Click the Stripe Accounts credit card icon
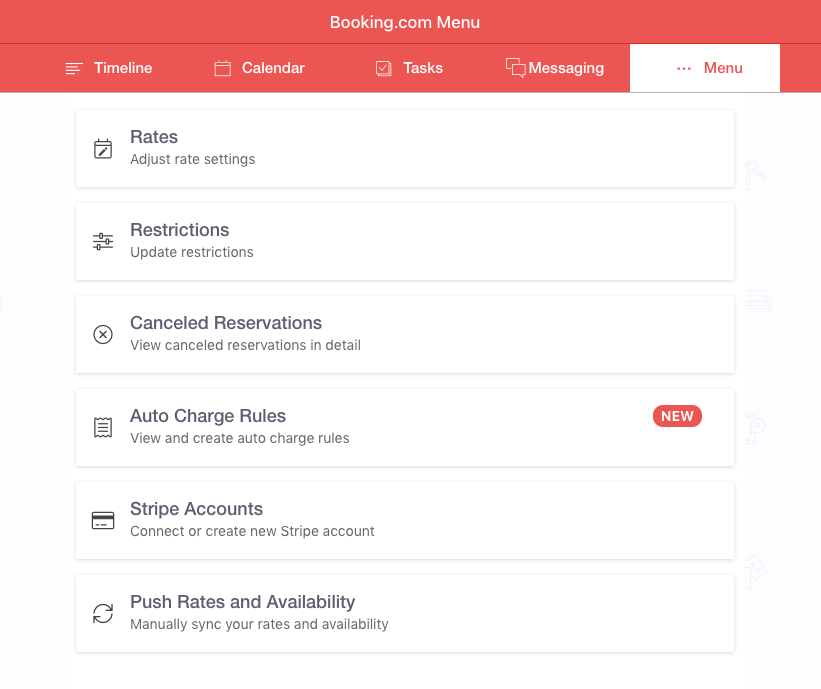Image resolution: width=821 pixels, height=689 pixels. (103, 520)
